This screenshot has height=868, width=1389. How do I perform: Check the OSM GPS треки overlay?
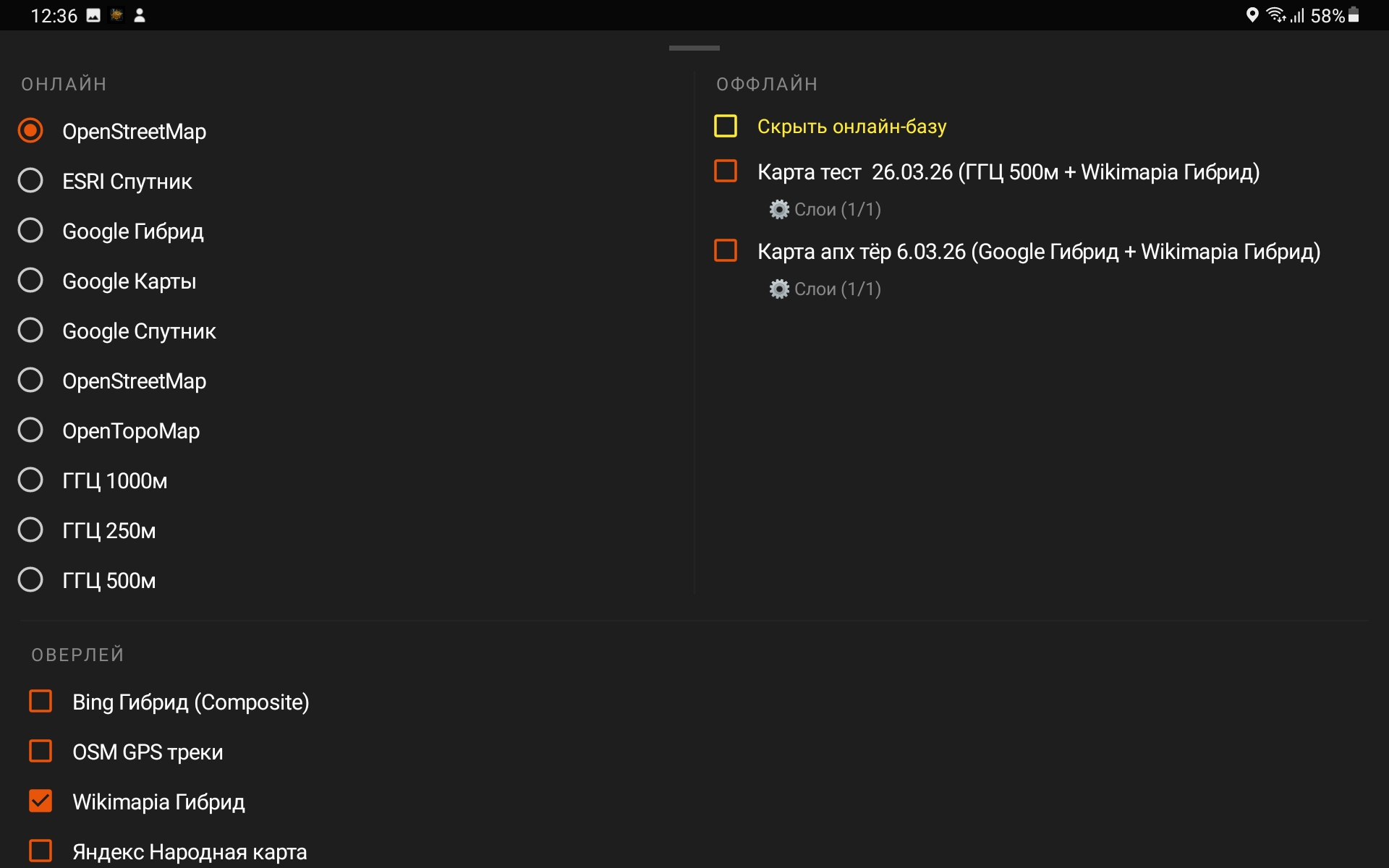point(41,751)
